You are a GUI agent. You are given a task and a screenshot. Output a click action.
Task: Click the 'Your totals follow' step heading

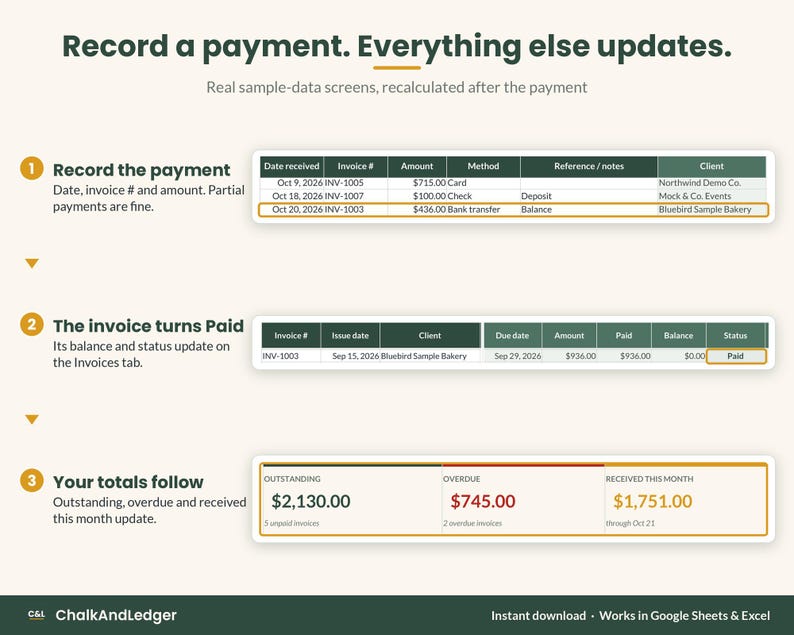(128, 482)
